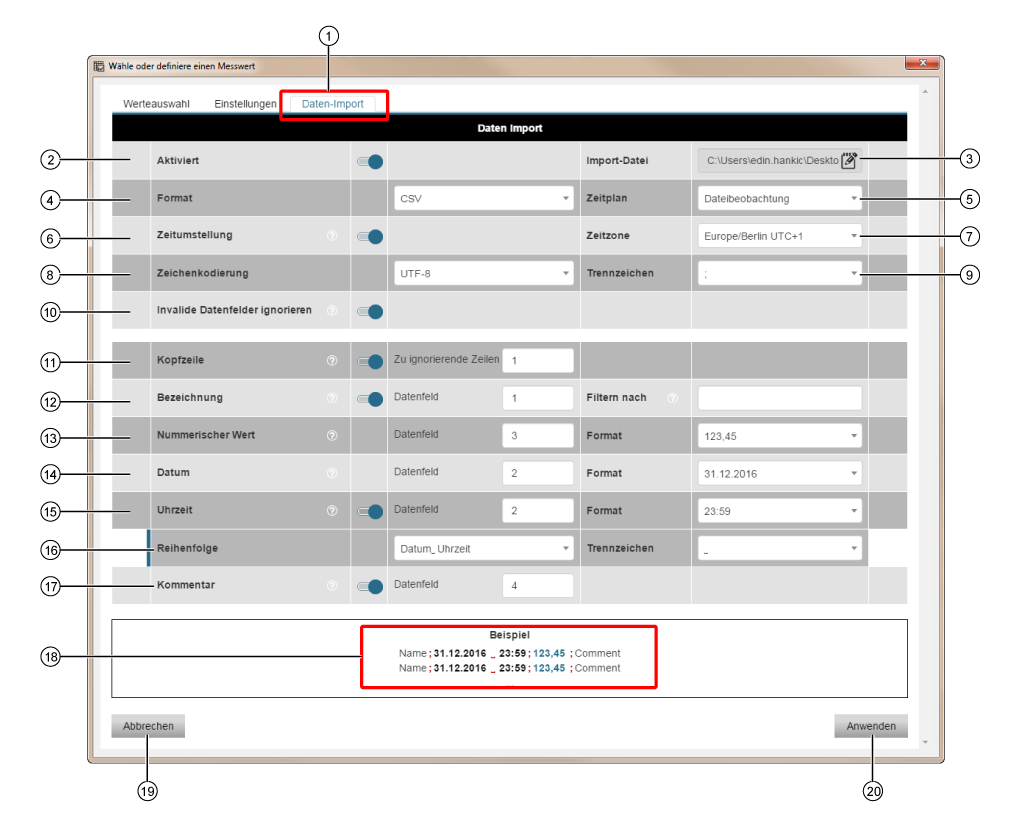Image resolution: width=1024 pixels, height=817 pixels.
Task: Open help icon for Kommentar row
Action: pos(332,586)
